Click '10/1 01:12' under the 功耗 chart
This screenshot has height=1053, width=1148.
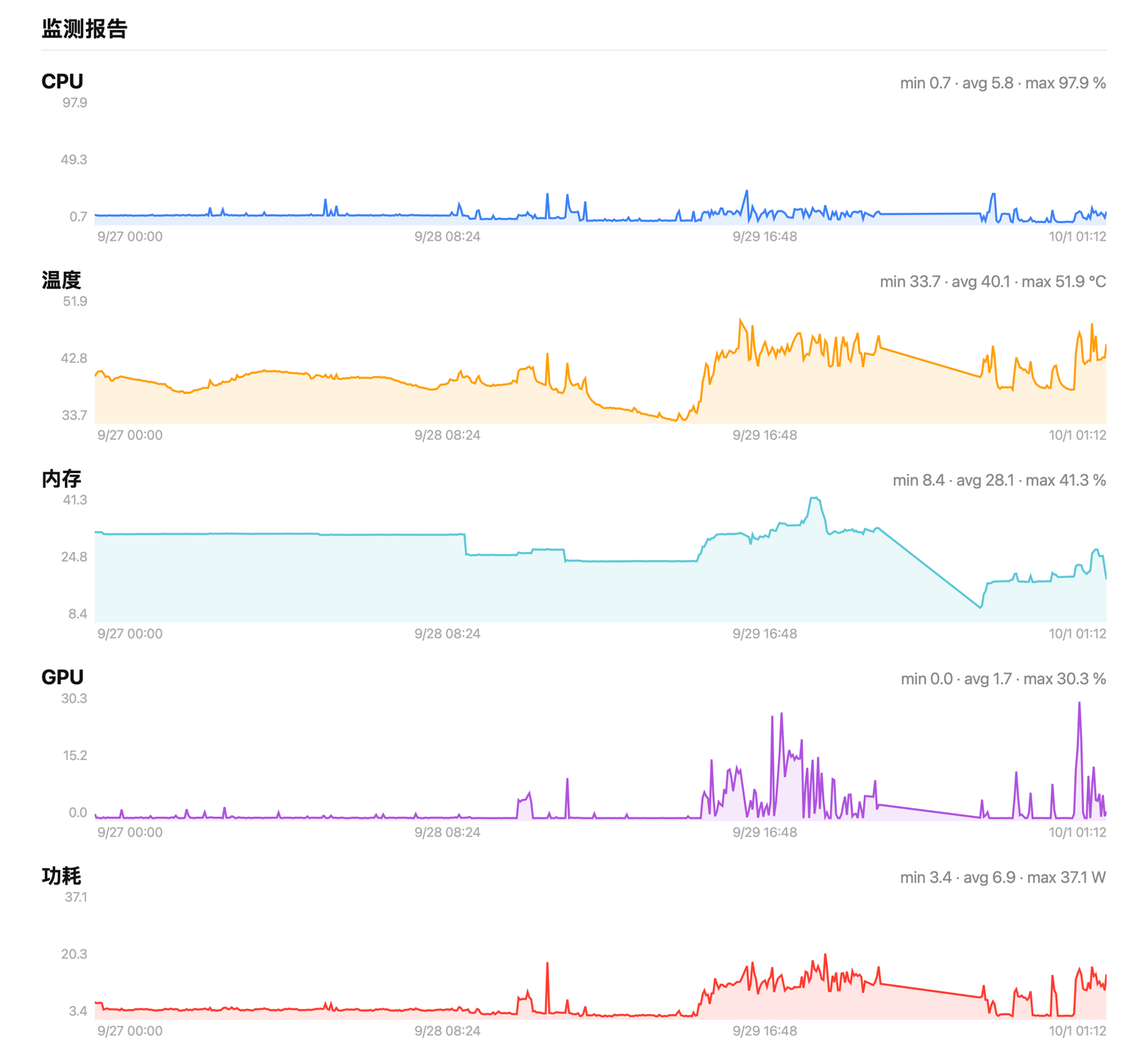(1077, 1032)
